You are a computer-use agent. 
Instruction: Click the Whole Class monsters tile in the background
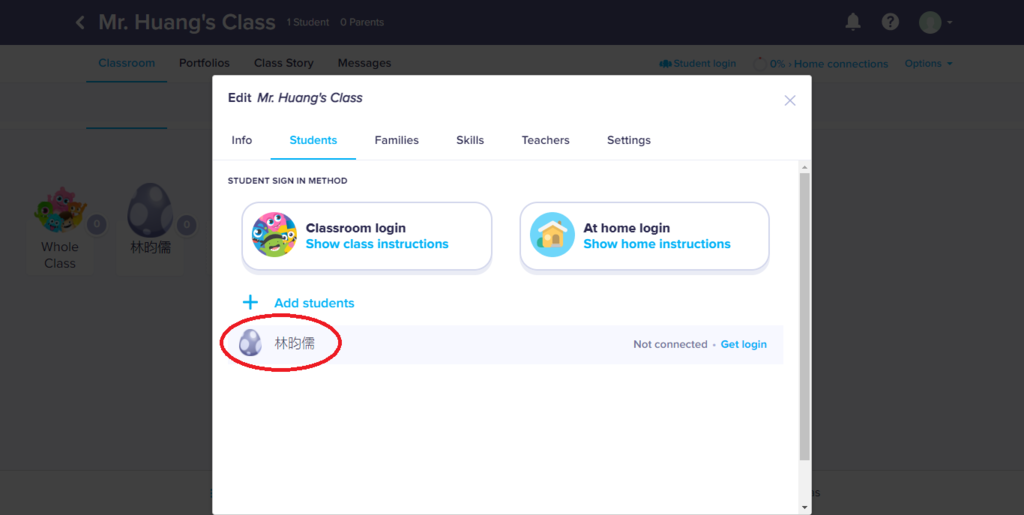[60, 229]
